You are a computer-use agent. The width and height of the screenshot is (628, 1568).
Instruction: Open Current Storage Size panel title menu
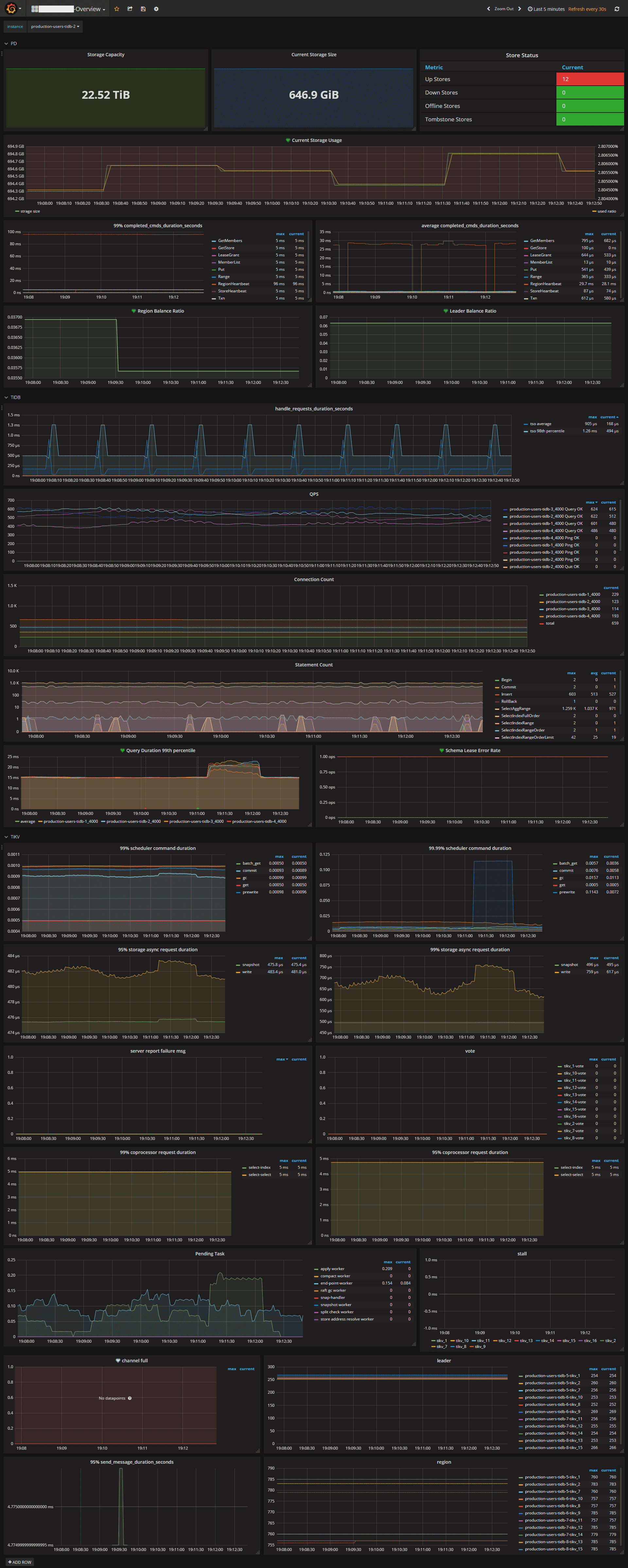[x=314, y=55]
